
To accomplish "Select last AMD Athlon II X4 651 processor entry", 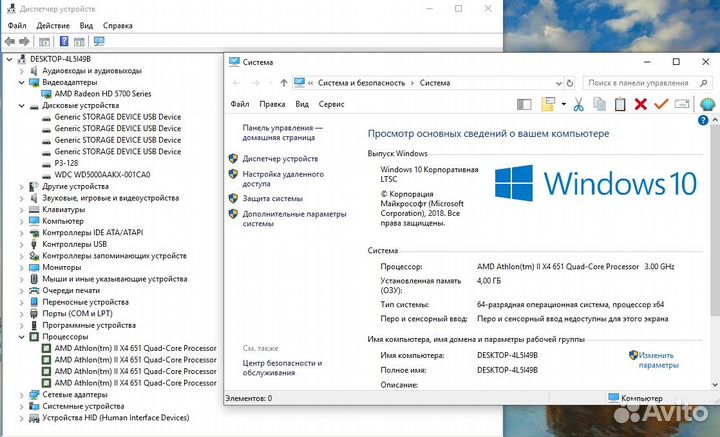I will pos(135,383).
